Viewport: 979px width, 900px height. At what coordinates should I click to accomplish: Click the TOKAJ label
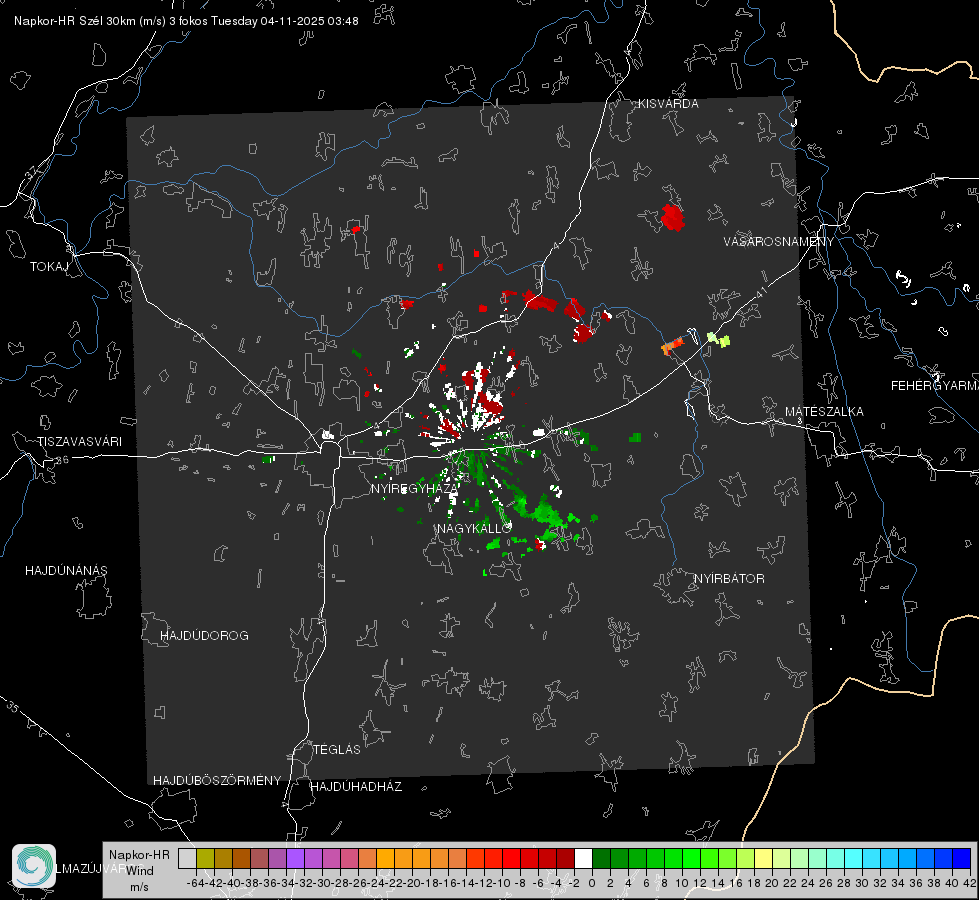pos(49,267)
